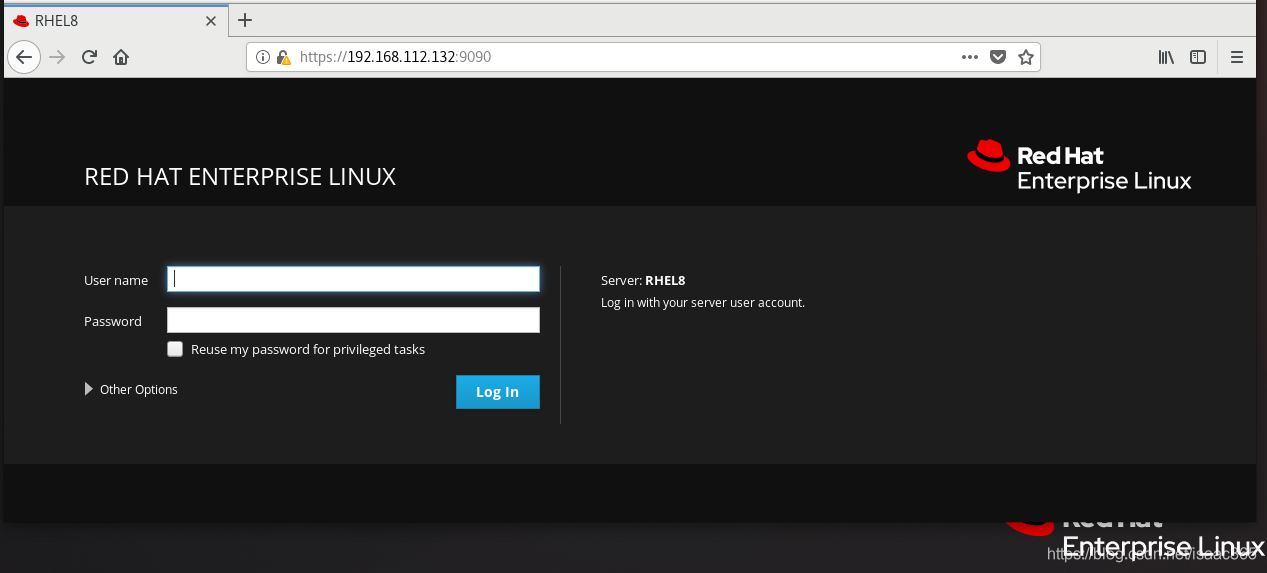The height and width of the screenshot is (573, 1267).
Task: Reload the current page
Action: tap(89, 57)
